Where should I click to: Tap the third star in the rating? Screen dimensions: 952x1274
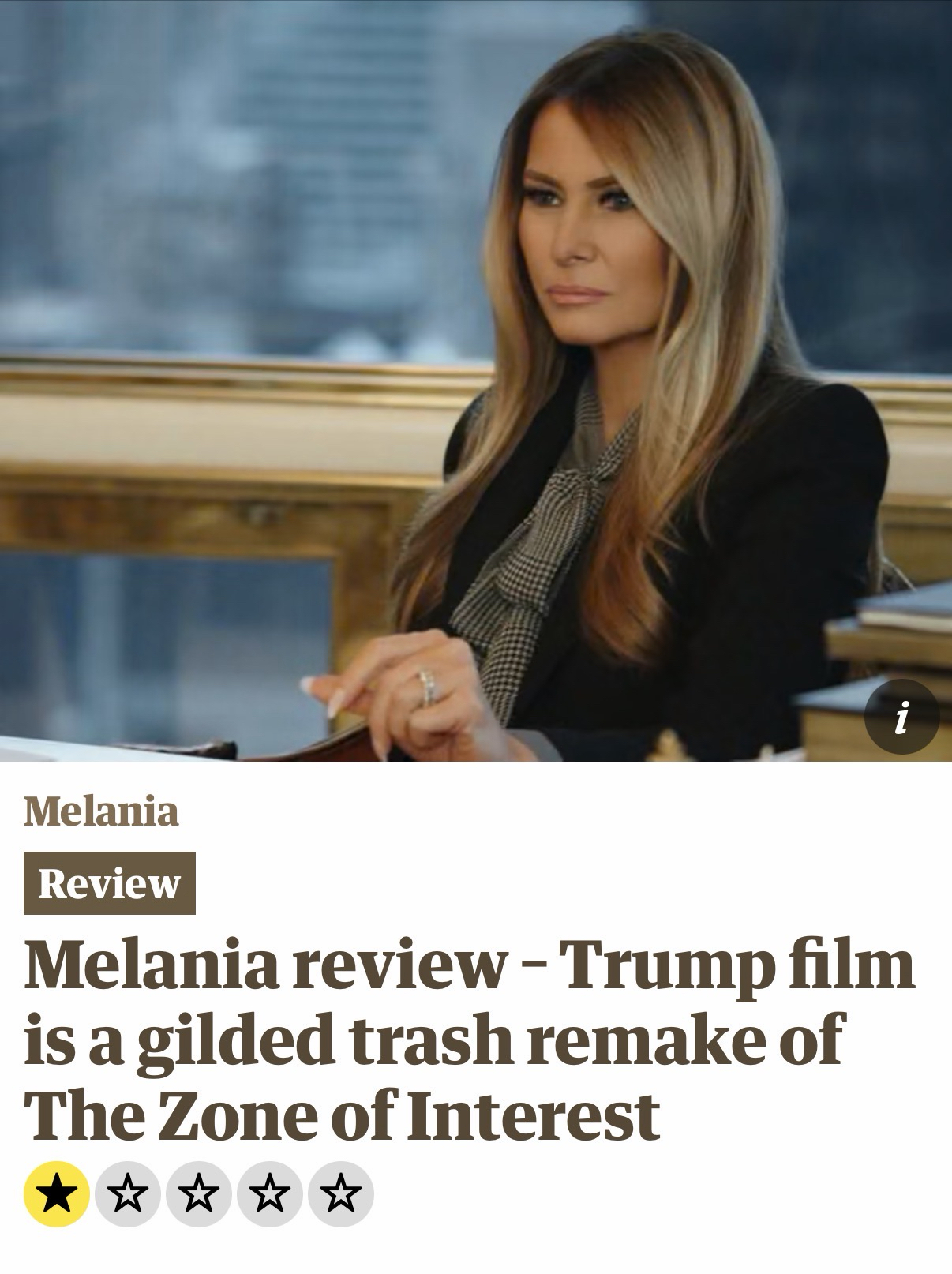coord(199,1194)
